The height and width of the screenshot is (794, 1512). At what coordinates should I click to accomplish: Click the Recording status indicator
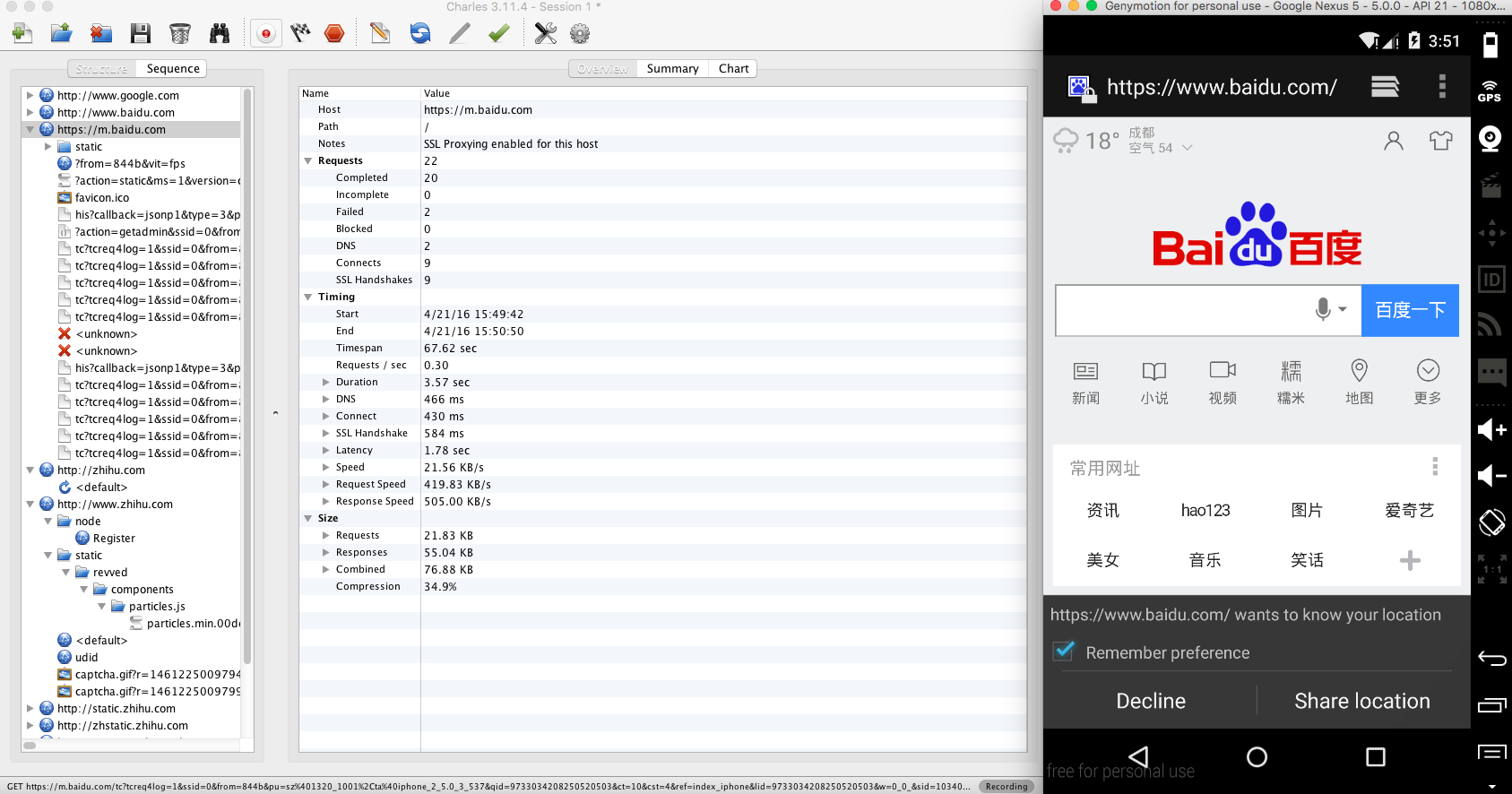tap(1006, 786)
